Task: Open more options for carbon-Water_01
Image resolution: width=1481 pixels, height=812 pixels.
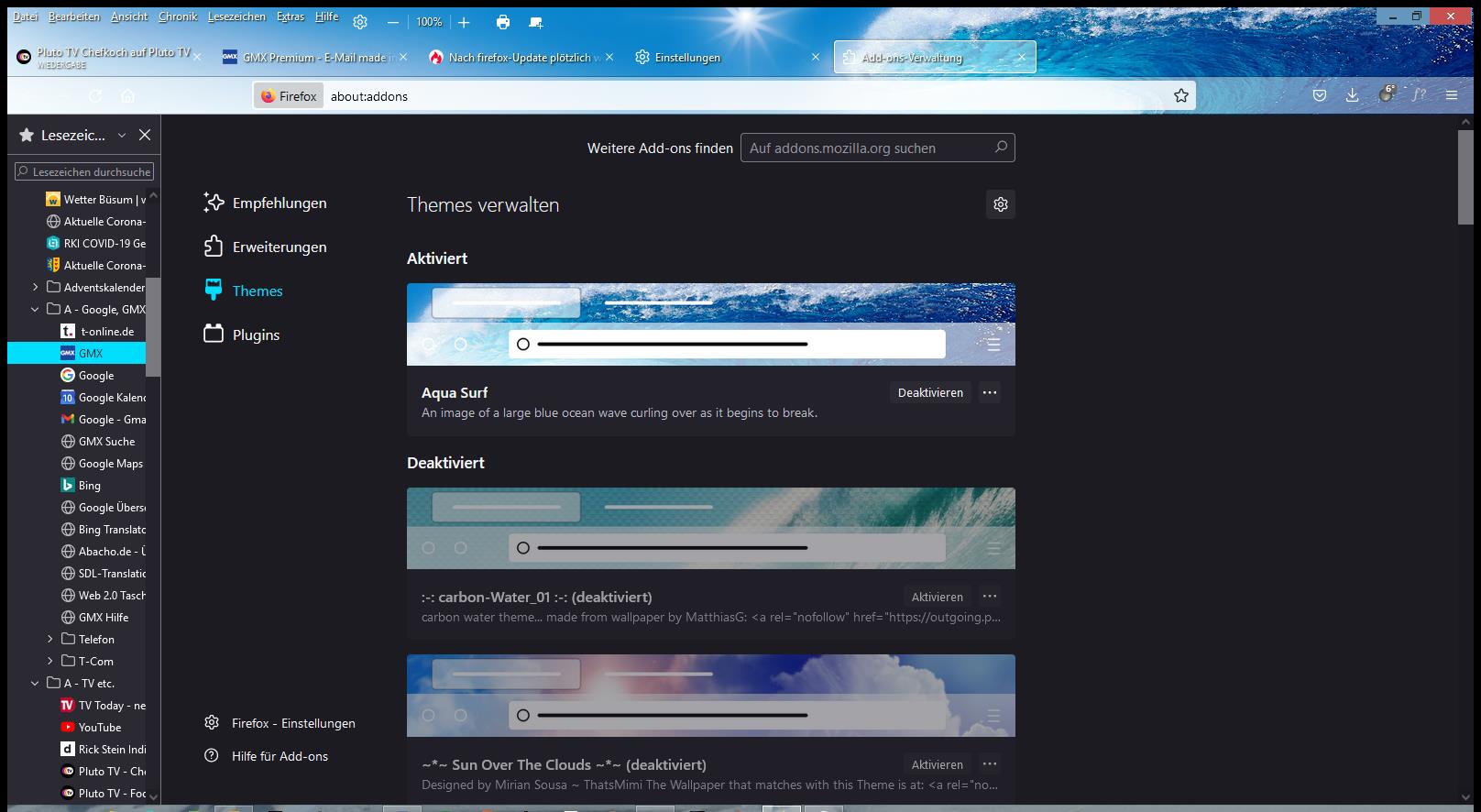Action: (990, 597)
